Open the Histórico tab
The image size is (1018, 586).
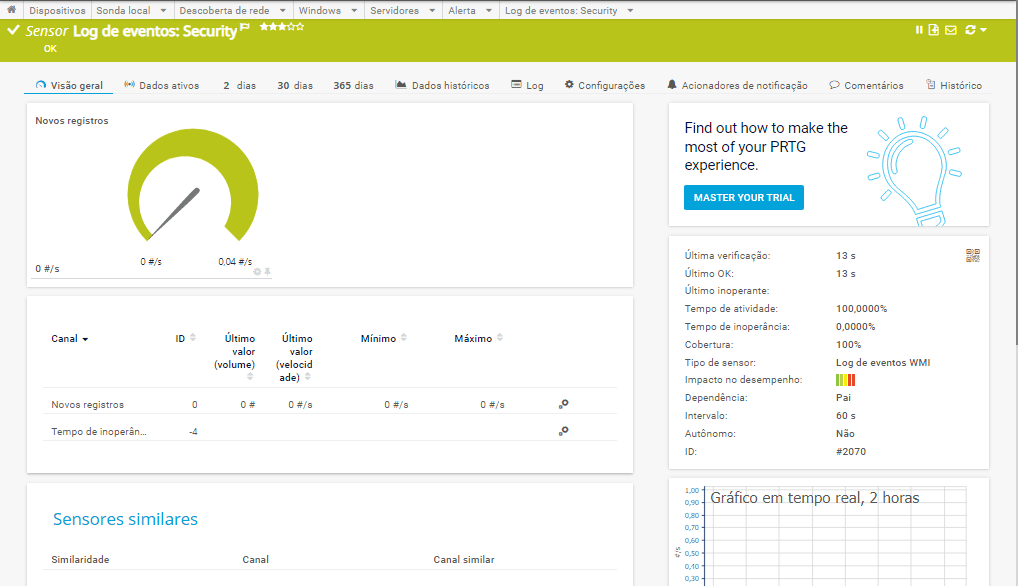click(x=954, y=85)
